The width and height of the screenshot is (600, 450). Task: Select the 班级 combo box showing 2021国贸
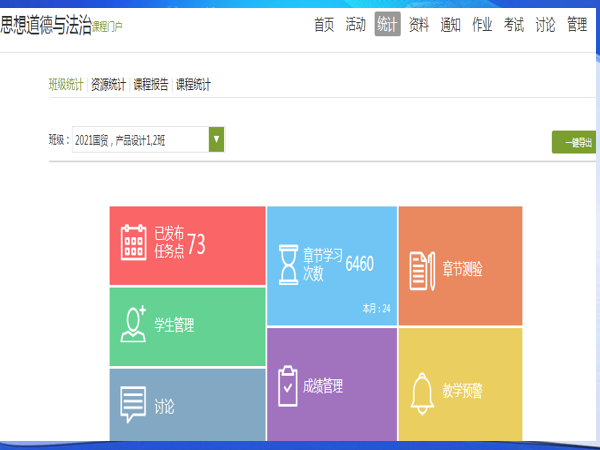(140, 140)
